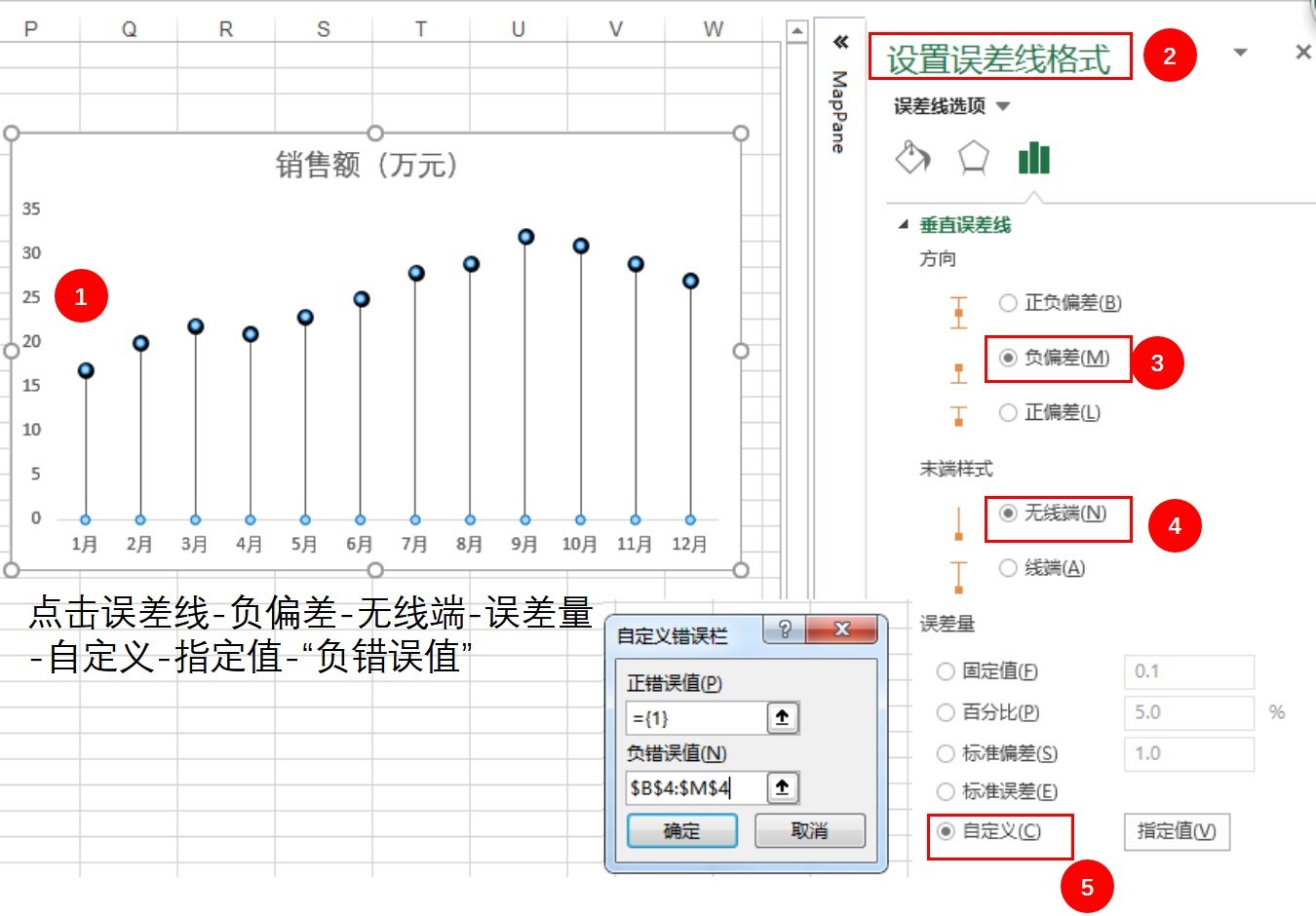Open the task pane options dropdown arrow
The height and width of the screenshot is (916, 1316).
click(x=1240, y=53)
